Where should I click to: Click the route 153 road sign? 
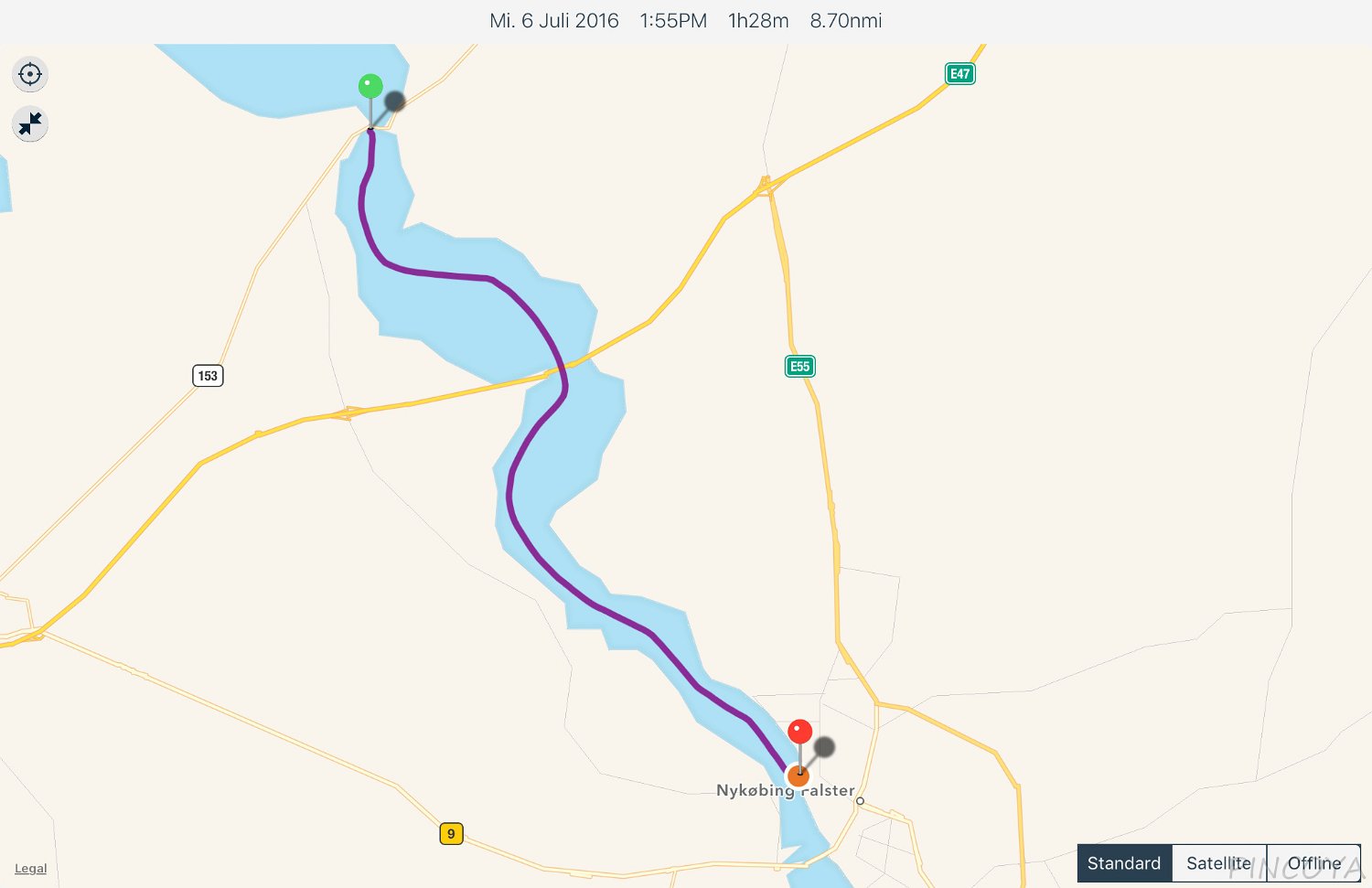(x=208, y=376)
